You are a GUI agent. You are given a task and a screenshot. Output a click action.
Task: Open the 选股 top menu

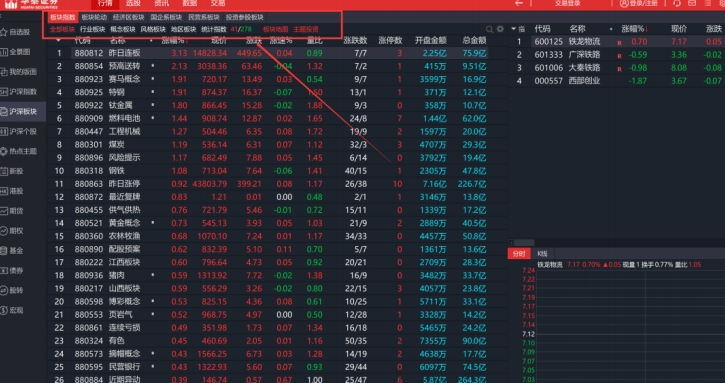pyautogui.click(x=133, y=3)
